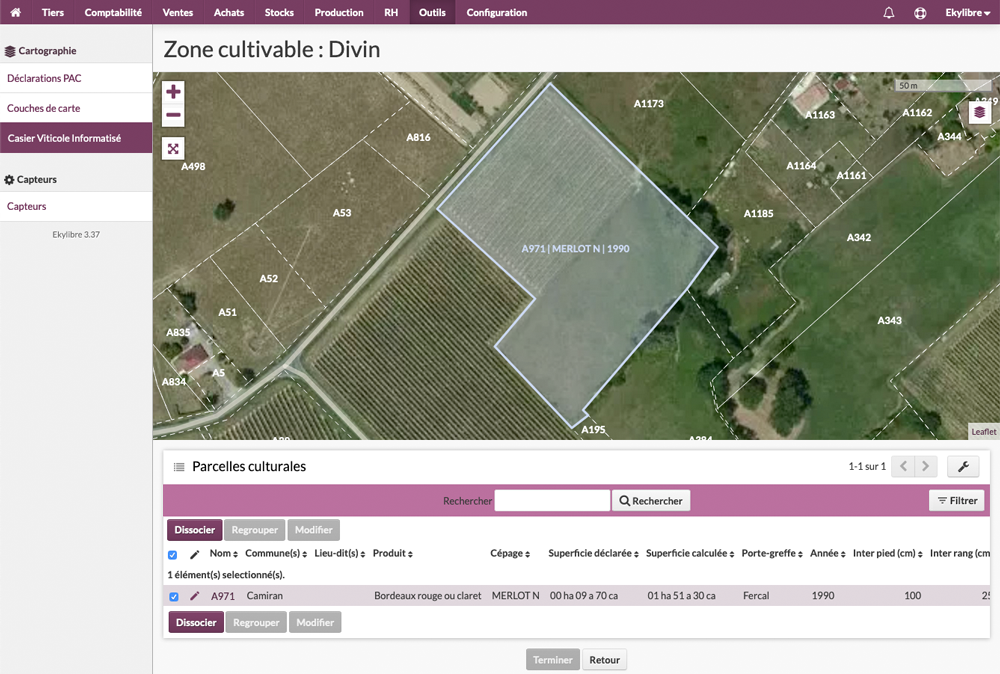Sort by Produit column
This screenshot has height=674, width=1000.
point(393,553)
